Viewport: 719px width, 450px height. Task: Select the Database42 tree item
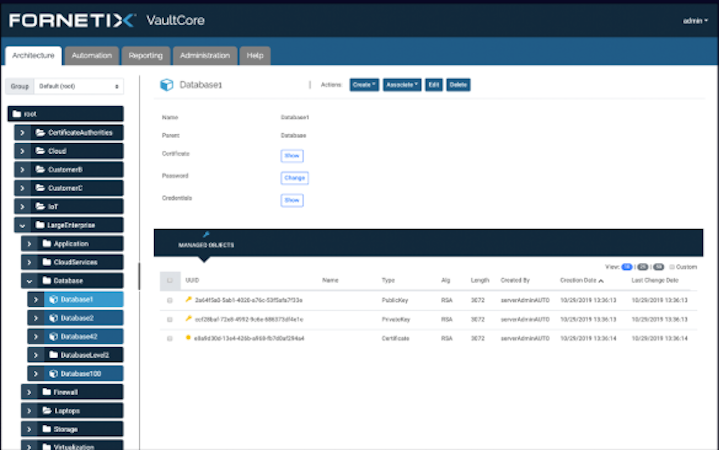75,336
